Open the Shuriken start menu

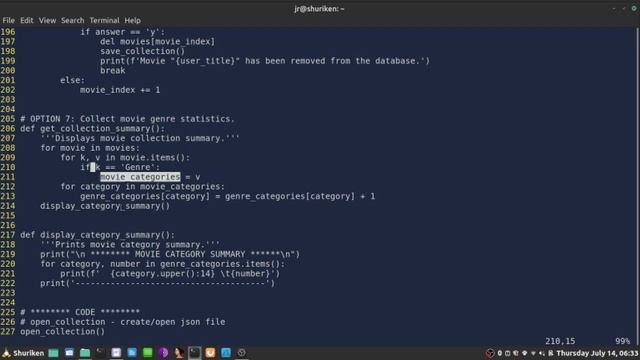(x=23, y=353)
